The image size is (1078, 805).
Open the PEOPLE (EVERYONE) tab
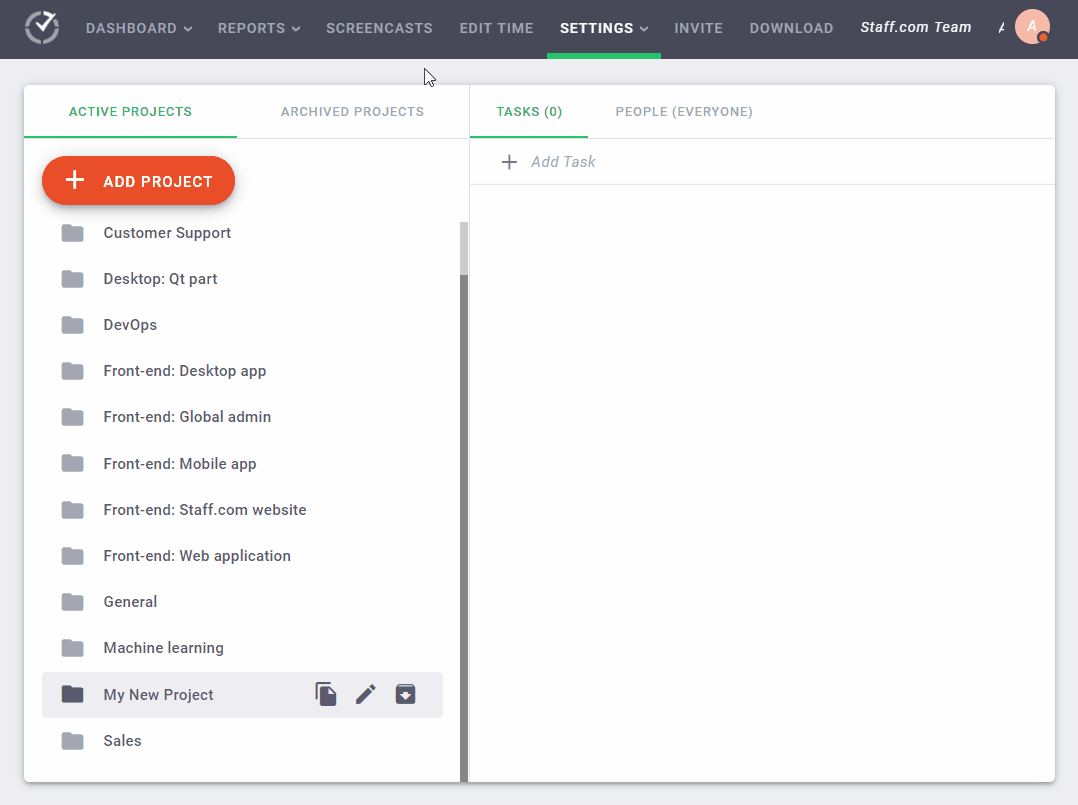click(684, 111)
